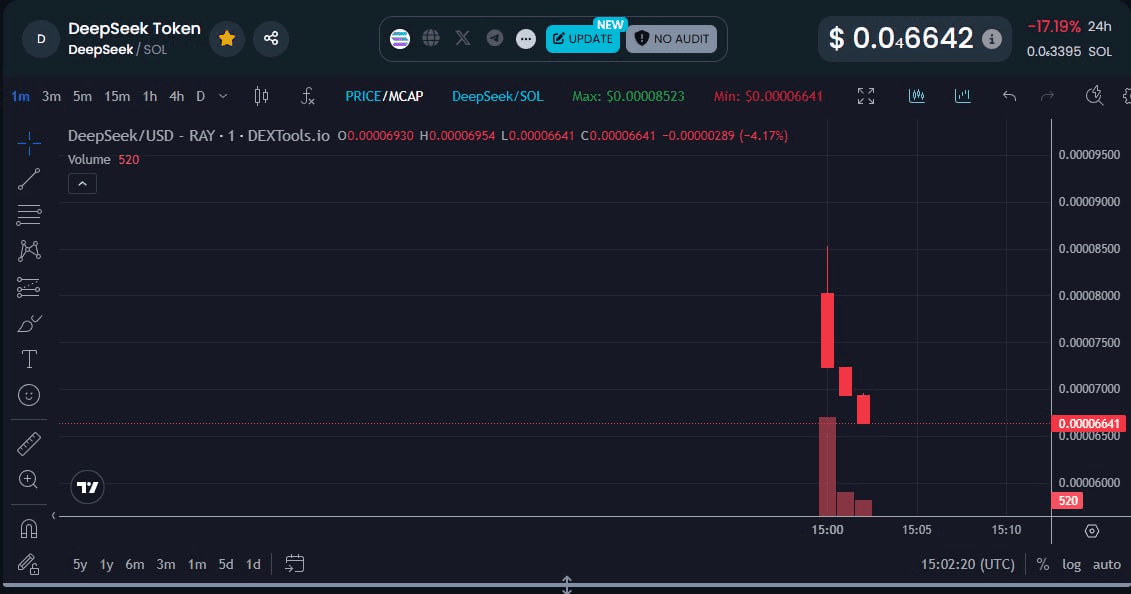Toggle percent scale
1131x594 pixels.
(1043, 564)
